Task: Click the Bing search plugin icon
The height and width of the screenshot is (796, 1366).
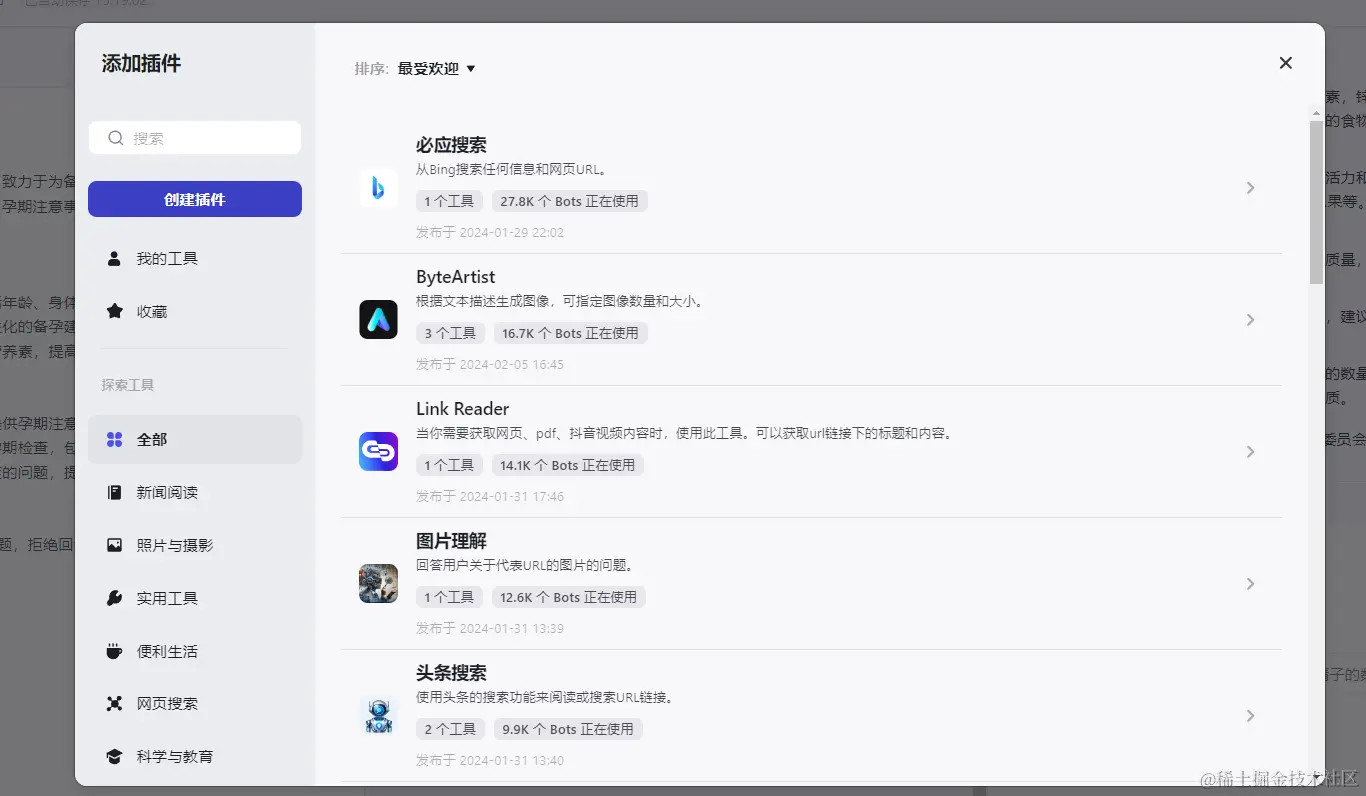Action: (x=378, y=188)
